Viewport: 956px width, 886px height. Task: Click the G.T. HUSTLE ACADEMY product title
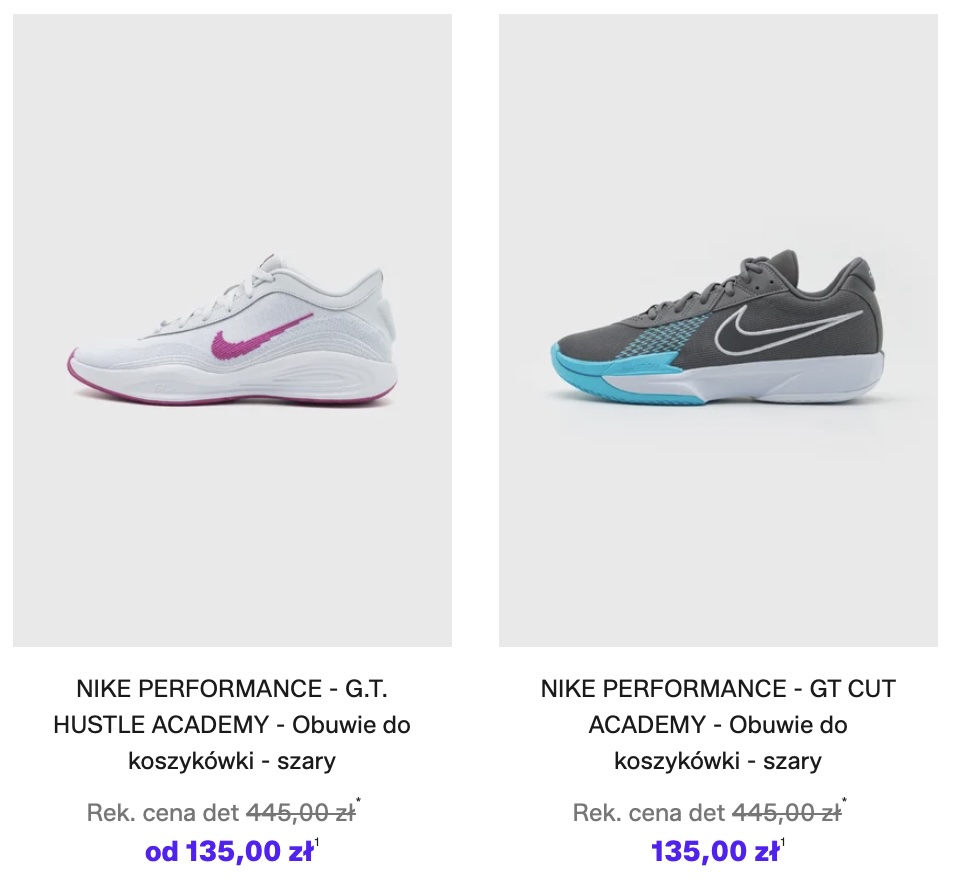click(x=232, y=724)
